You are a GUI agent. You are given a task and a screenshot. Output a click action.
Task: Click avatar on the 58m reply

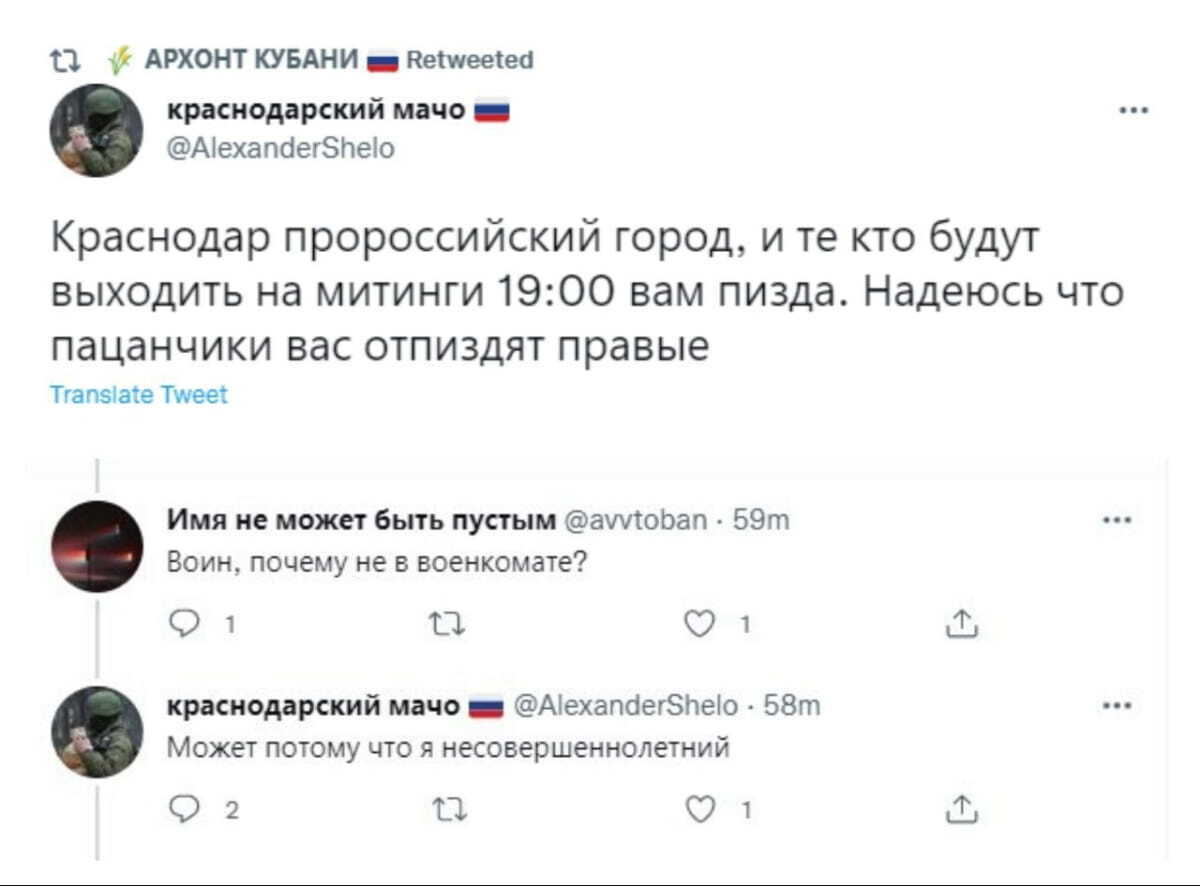pos(97,732)
